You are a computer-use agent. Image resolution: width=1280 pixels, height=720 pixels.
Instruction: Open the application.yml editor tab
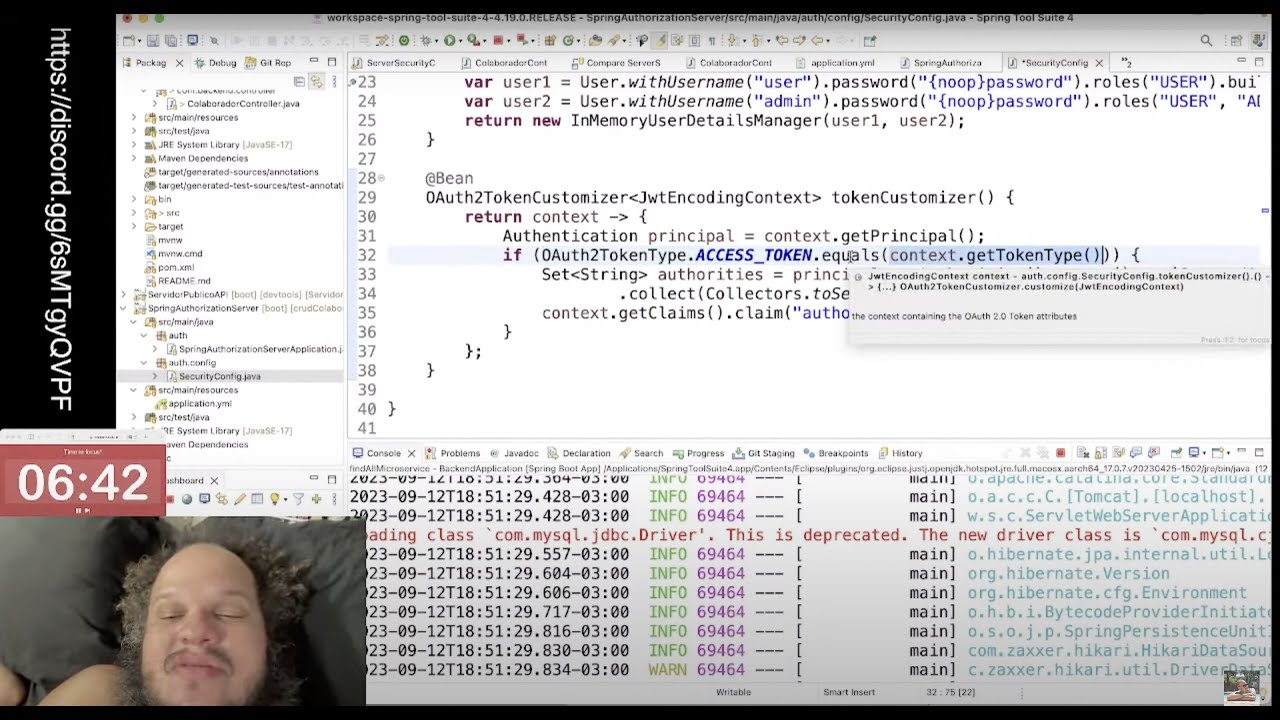(x=835, y=63)
